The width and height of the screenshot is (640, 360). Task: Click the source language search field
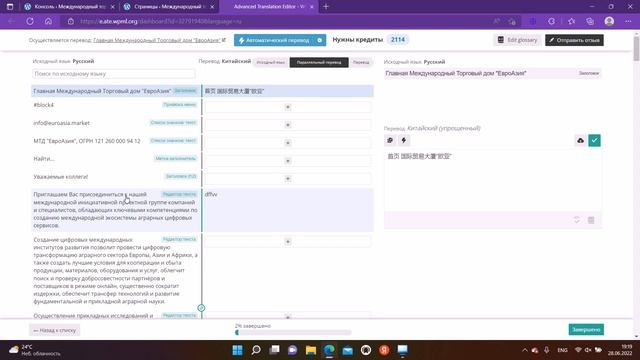click(113, 73)
